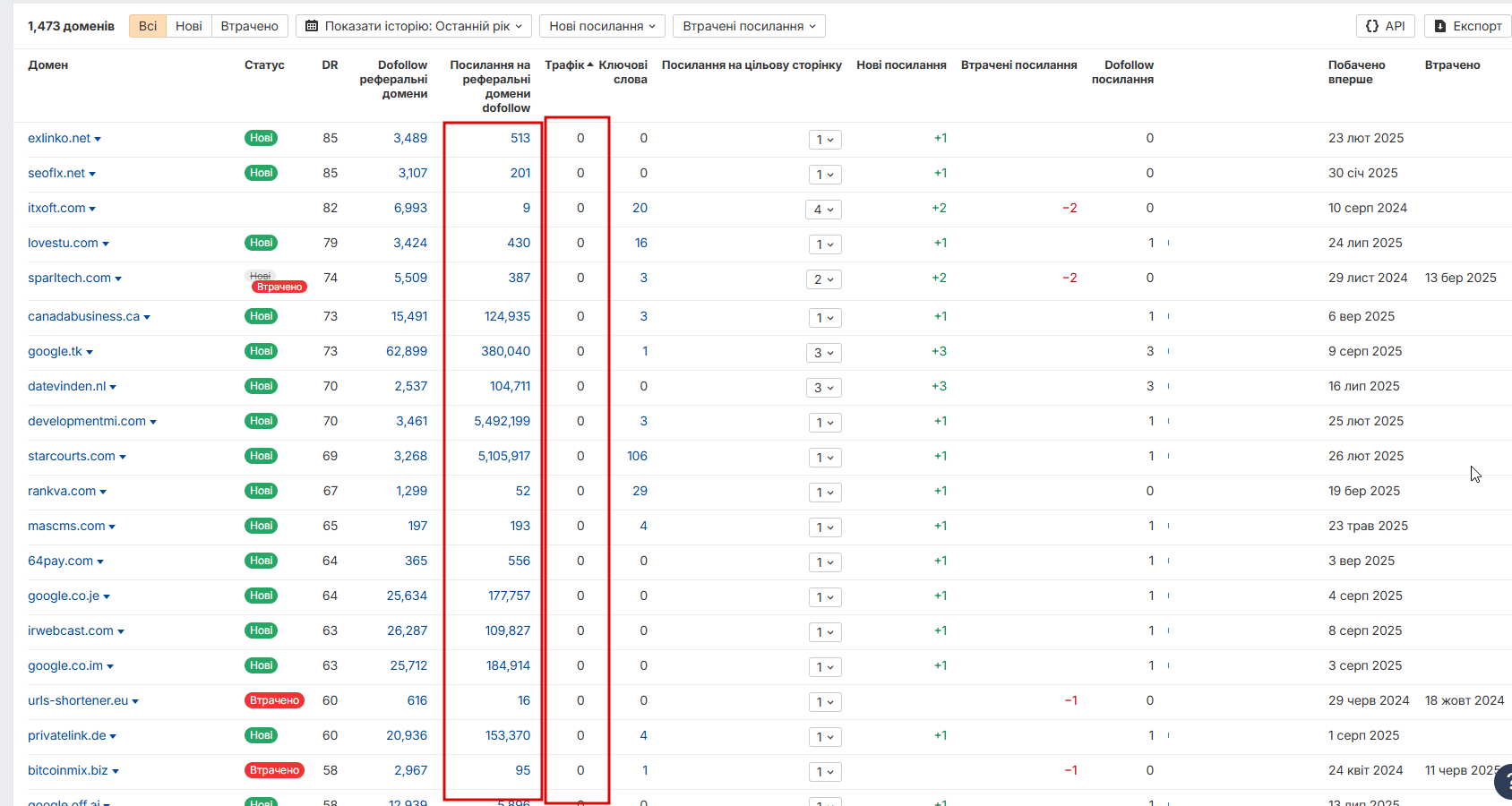Click 'Втрачено' status badge for urls-shortener.eu
Viewport: 1512px width, 806px height.
point(274,700)
